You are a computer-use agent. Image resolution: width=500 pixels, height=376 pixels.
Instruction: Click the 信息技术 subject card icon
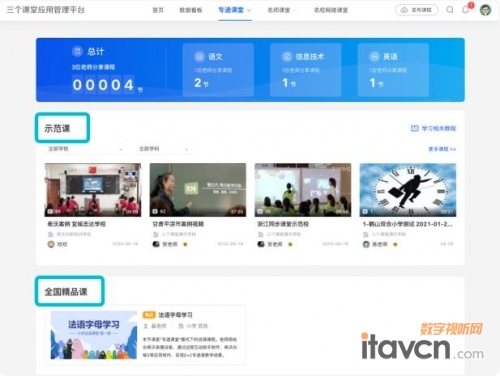coord(286,57)
